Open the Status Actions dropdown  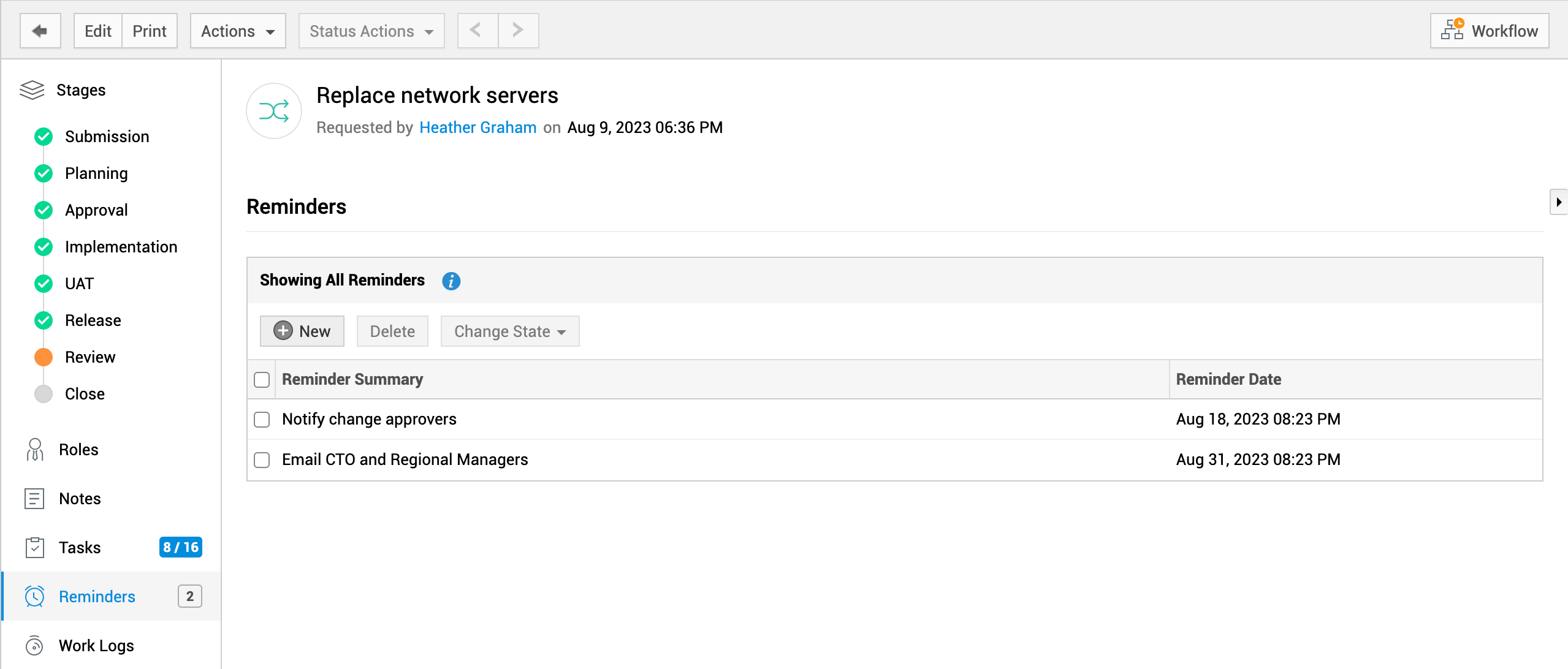coord(371,31)
